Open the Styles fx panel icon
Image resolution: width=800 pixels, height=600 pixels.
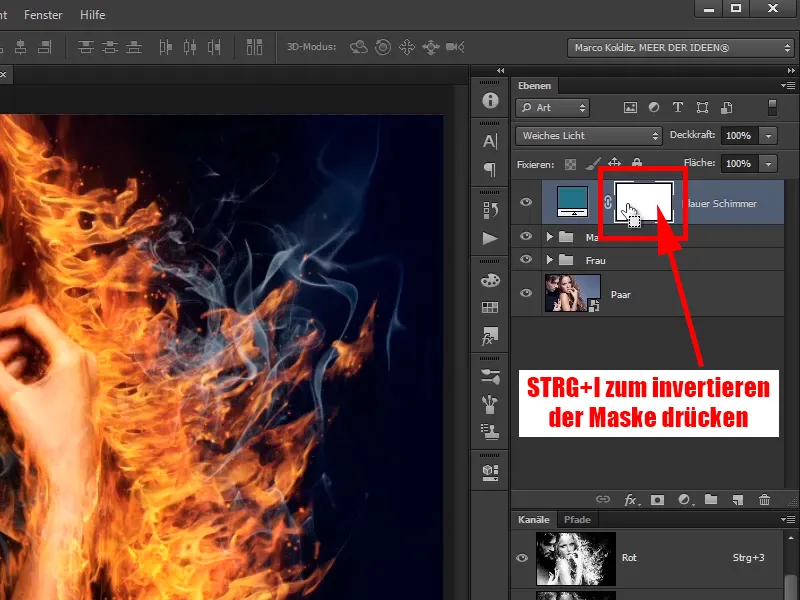490,337
